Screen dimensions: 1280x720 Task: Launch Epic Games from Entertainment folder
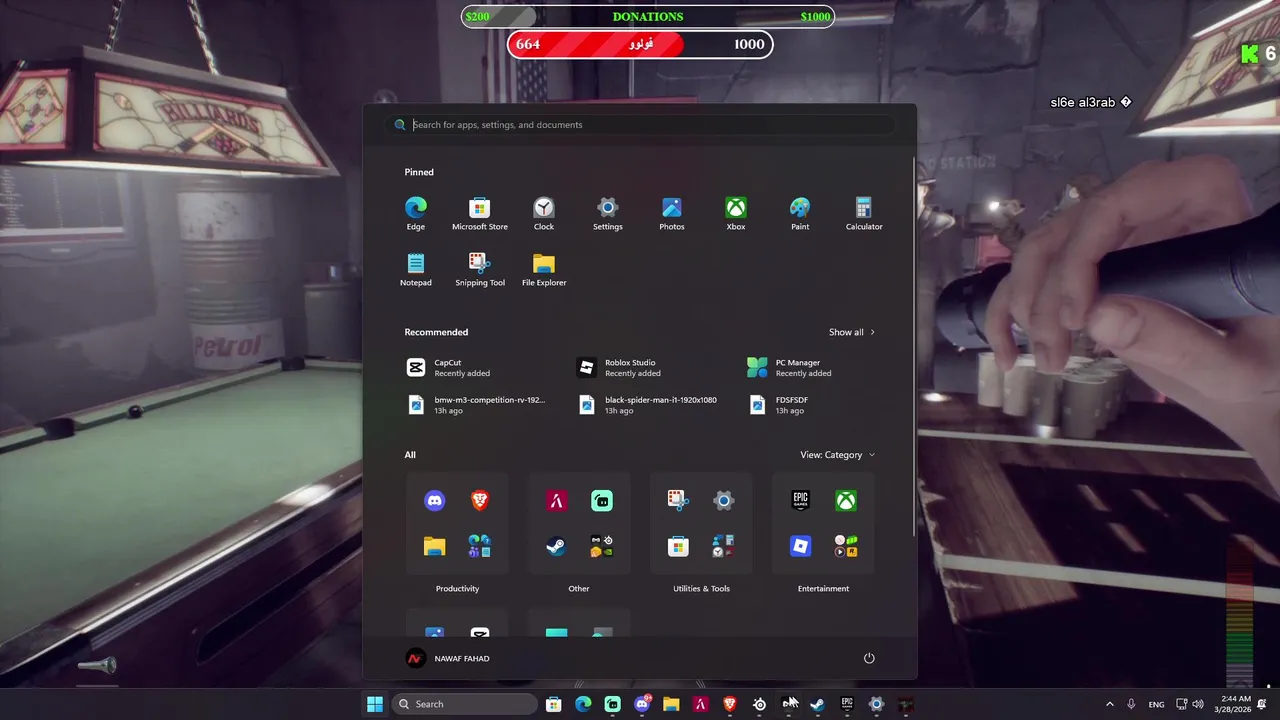tap(800, 501)
